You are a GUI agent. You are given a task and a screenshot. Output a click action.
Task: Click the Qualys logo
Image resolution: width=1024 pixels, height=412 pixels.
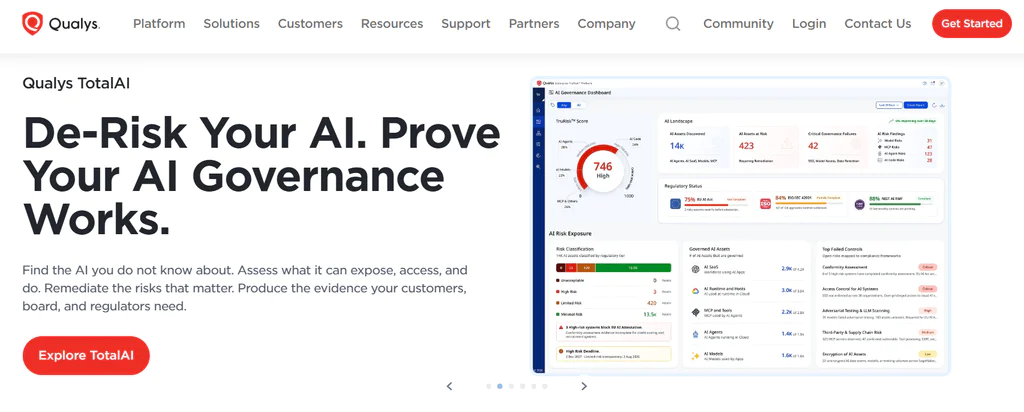(61, 24)
